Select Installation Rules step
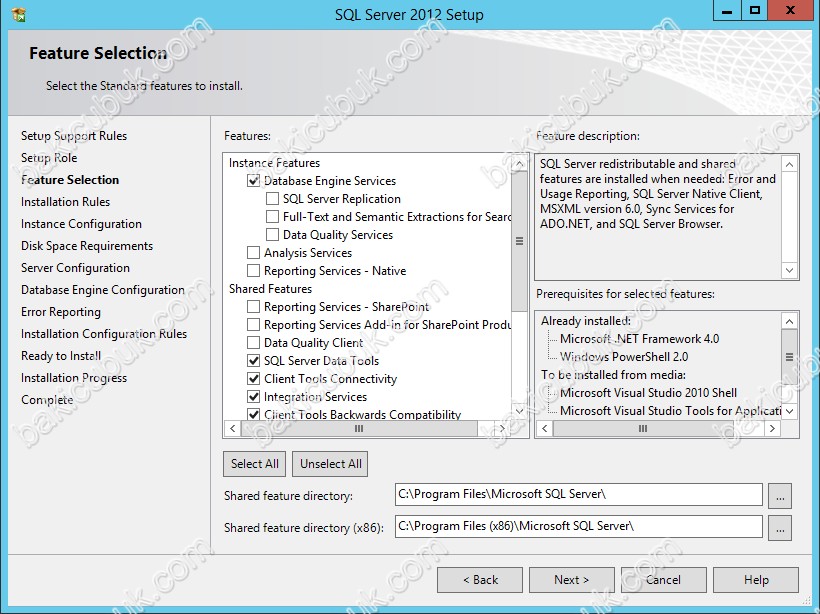The width and height of the screenshot is (820, 614). click(65, 202)
